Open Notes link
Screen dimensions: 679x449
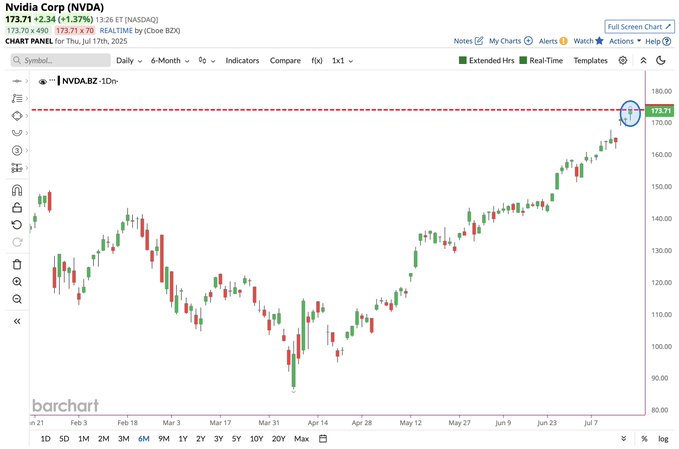(x=468, y=41)
